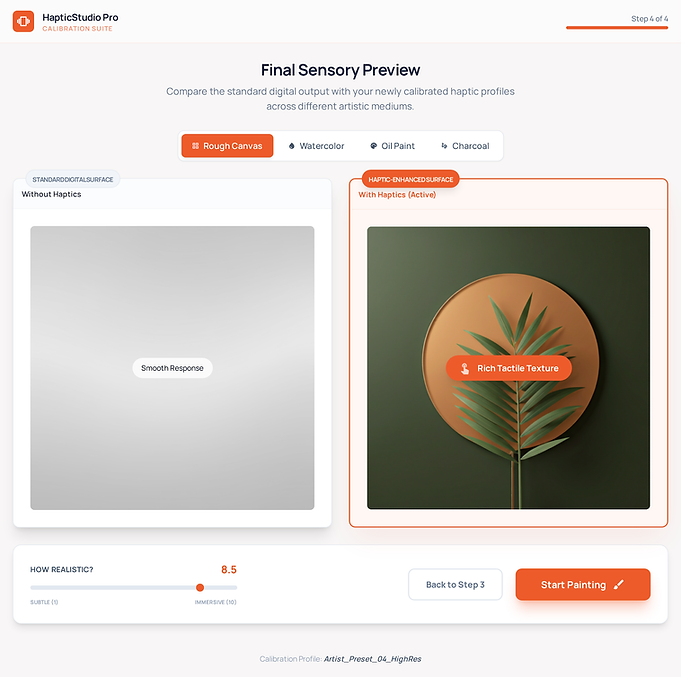Click the HapticStudio Pro logo icon
This screenshot has width=681, height=677.
pos(23,21)
